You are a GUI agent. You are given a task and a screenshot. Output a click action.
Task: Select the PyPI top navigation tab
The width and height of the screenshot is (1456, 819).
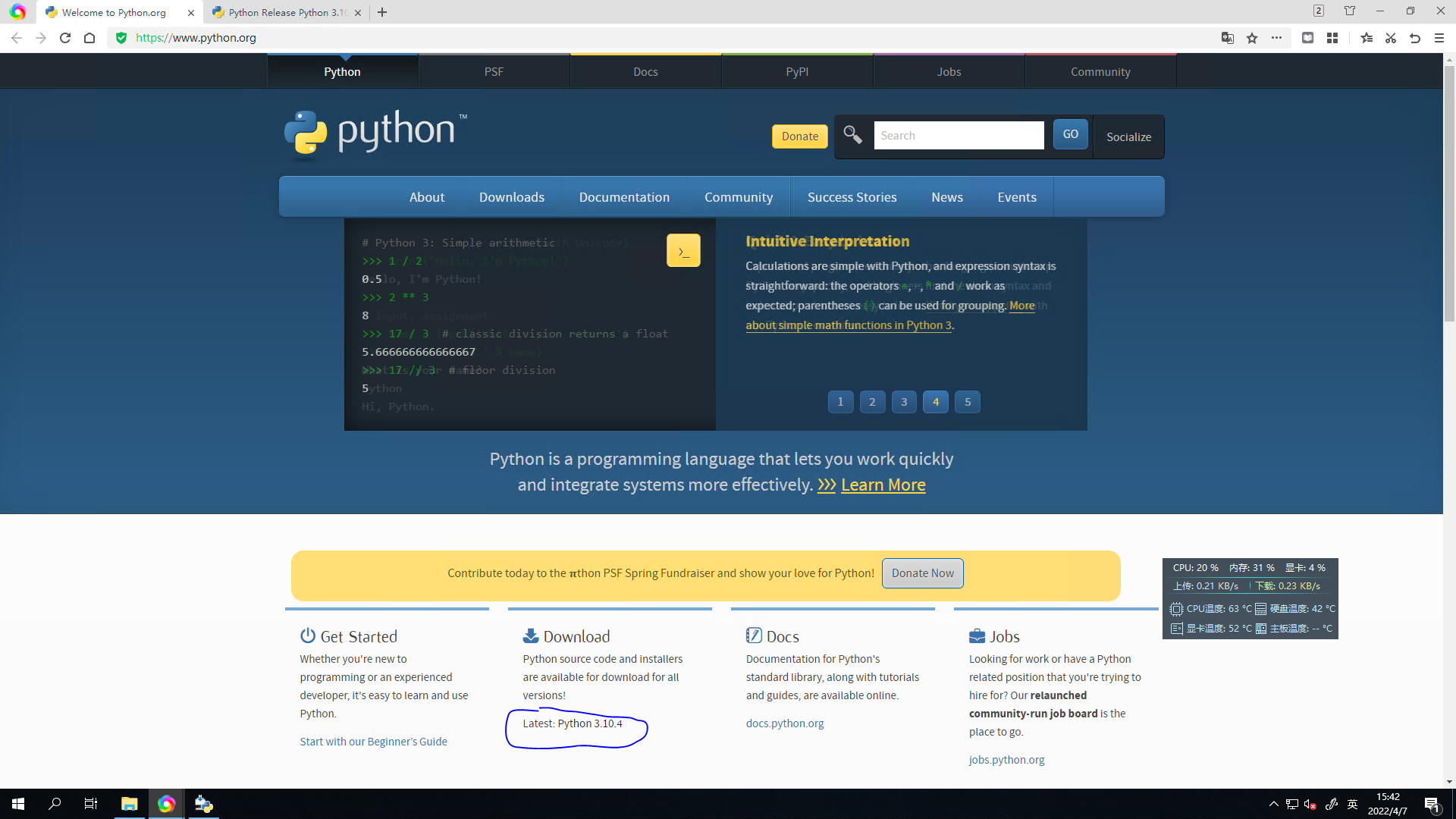click(797, 72)
